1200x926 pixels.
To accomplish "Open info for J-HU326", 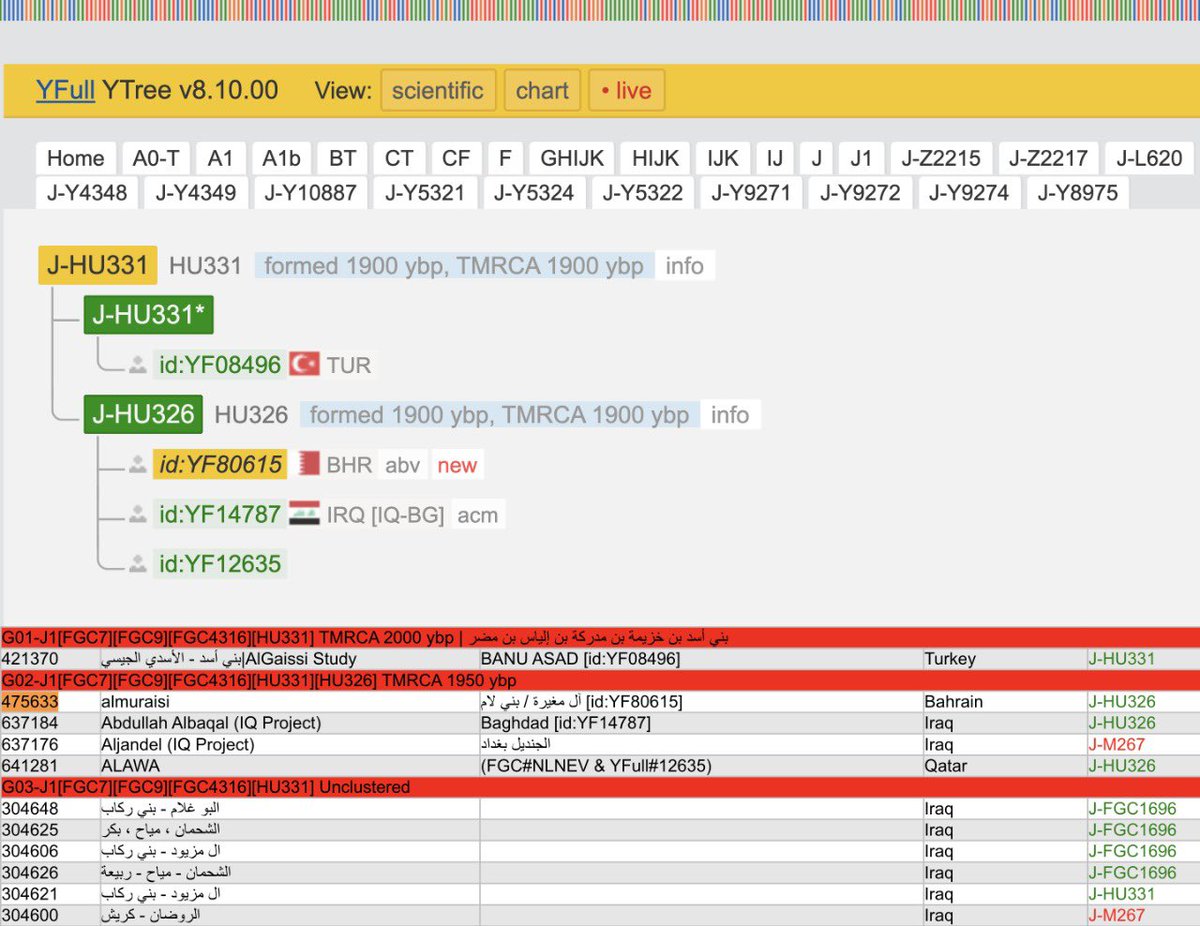I will [730, 415].
